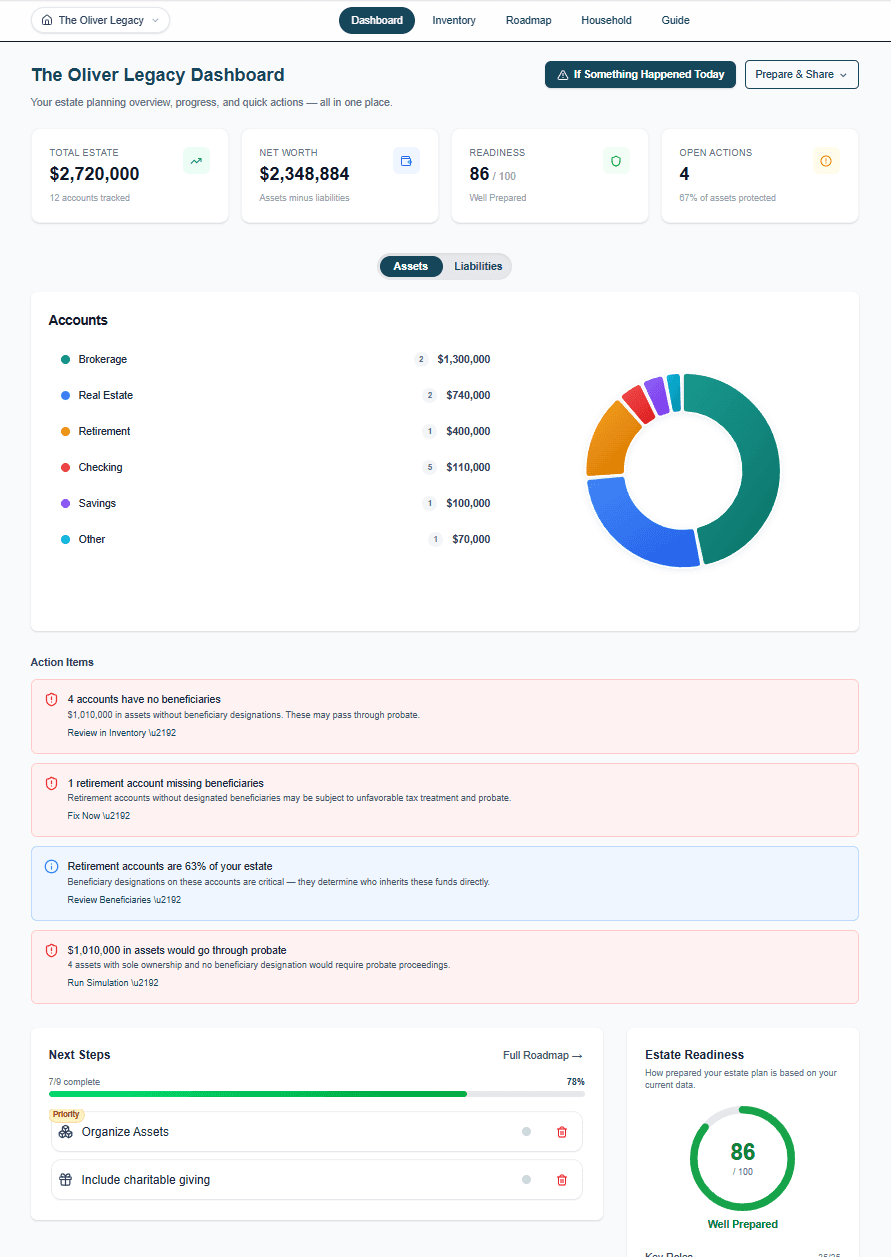
Task: Click the Total Estate trend arrow icon
Action: 196,161
